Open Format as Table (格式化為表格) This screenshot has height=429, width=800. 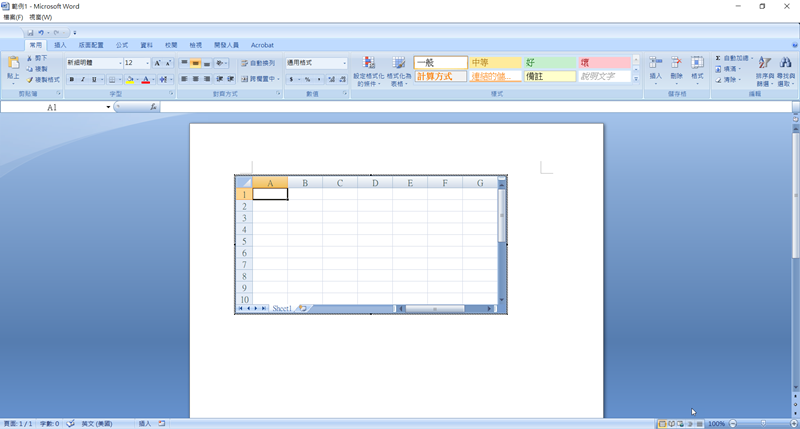tap(398, 71)
